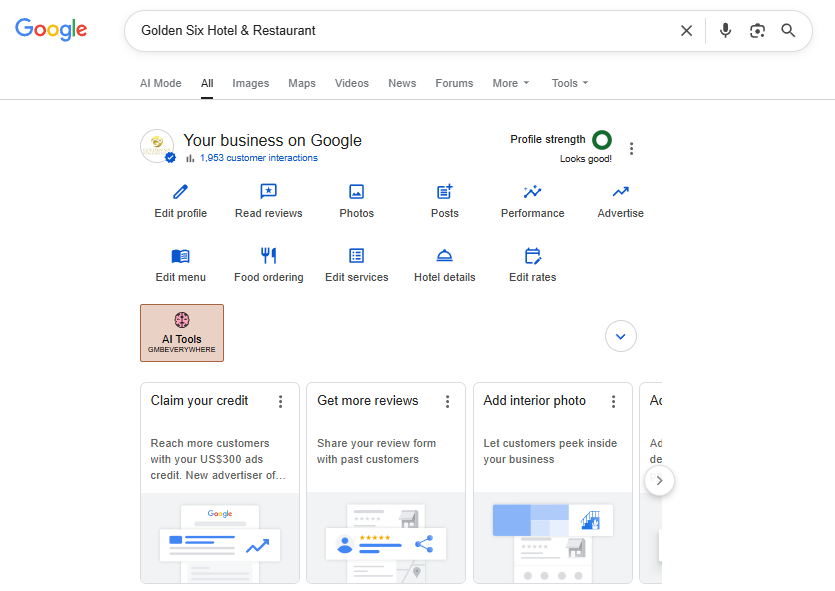This screenshot has width=835, height=591.
Task: Open the Edit menu book icon
Action: [180, 256]
